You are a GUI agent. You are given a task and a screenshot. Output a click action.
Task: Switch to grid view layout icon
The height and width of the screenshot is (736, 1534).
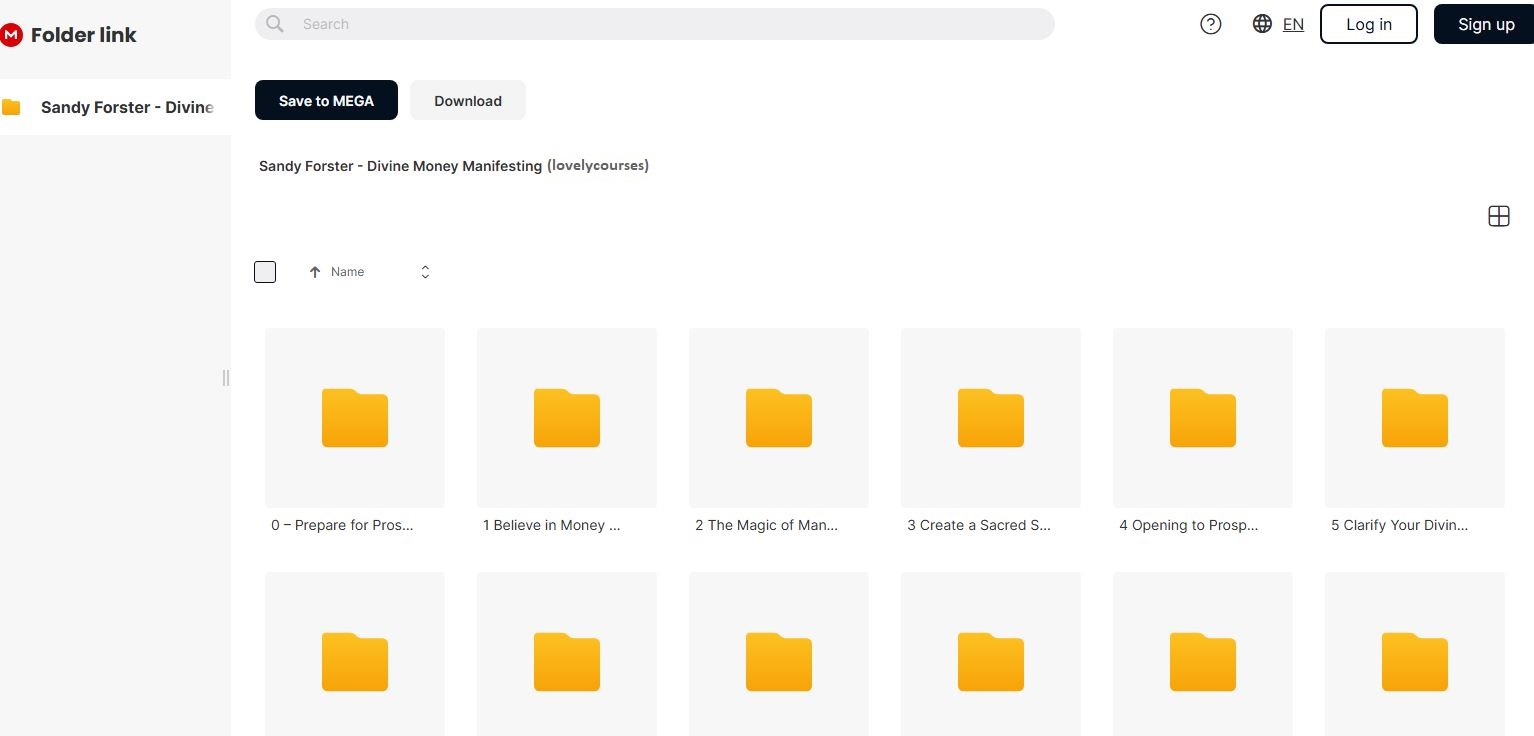click(x=1498, y=216)
